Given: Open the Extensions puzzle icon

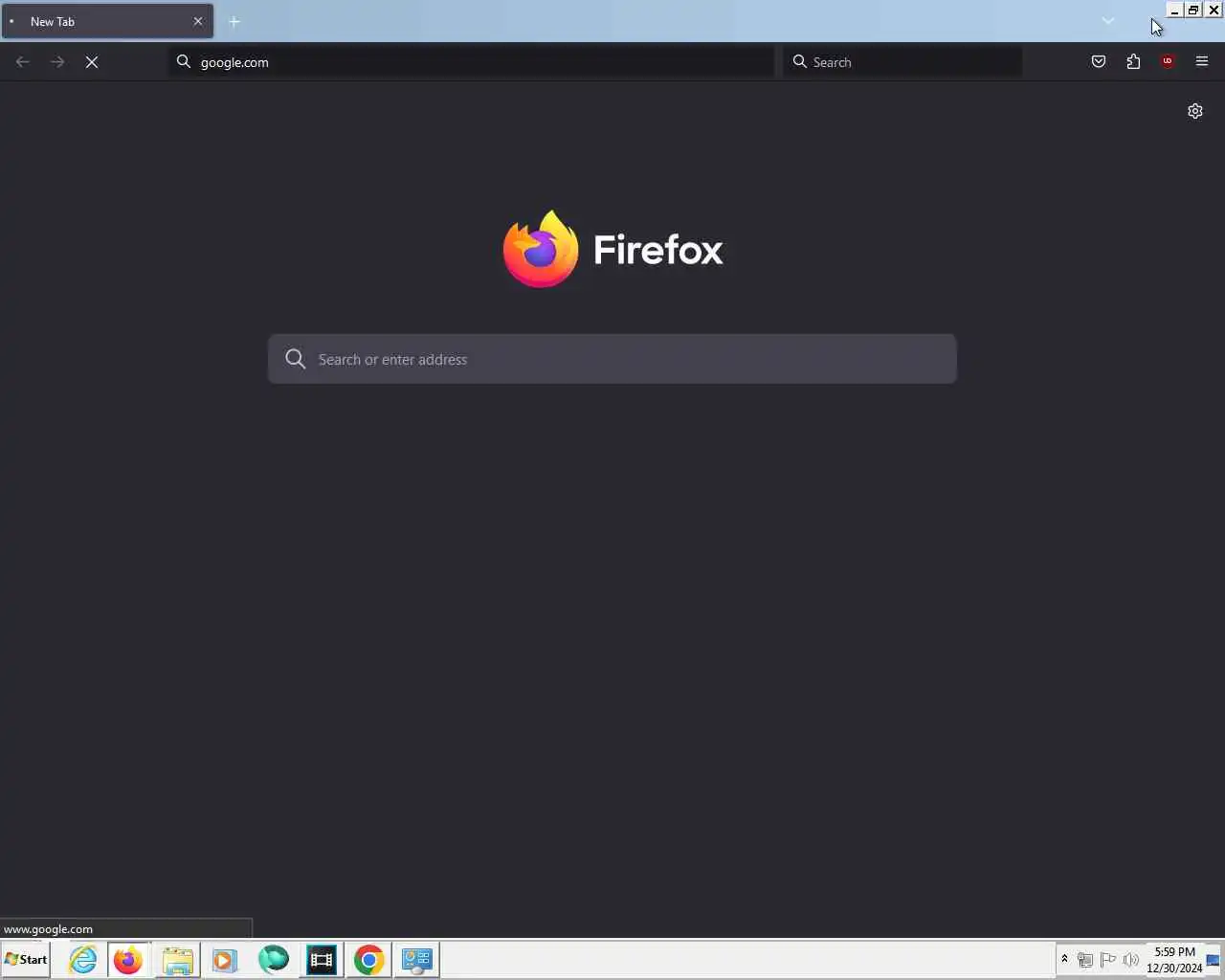Looking at the screenshot, I should click(x=1133, y=62).
